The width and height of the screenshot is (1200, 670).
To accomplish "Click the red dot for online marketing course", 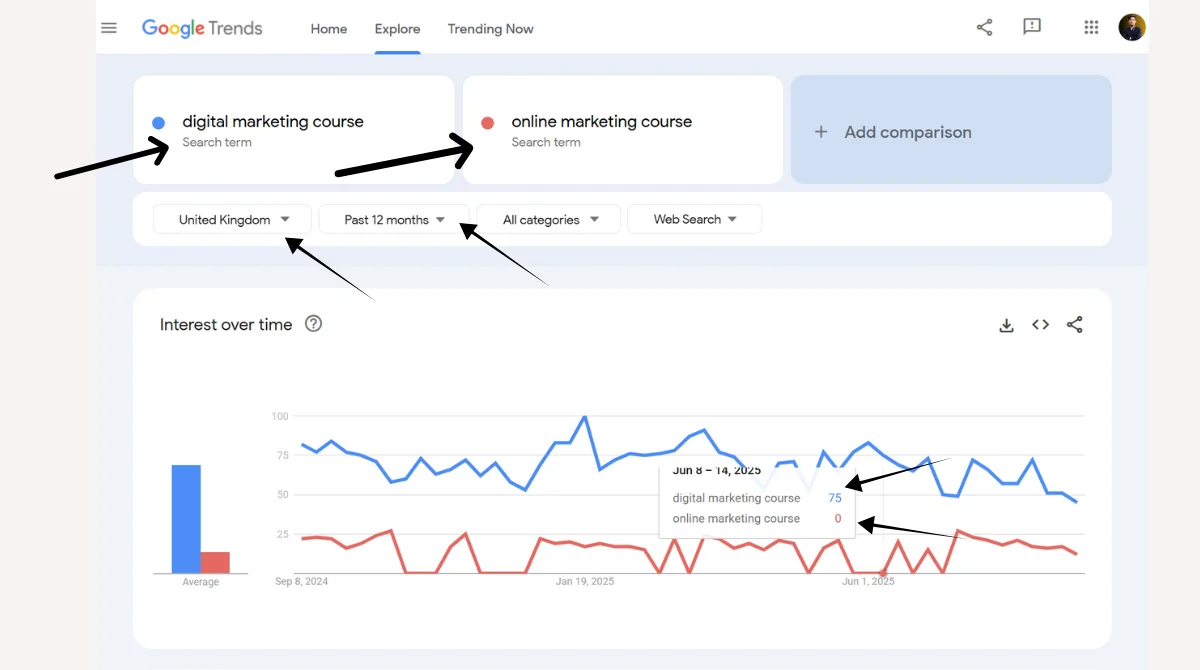I will tap(487, 123).
